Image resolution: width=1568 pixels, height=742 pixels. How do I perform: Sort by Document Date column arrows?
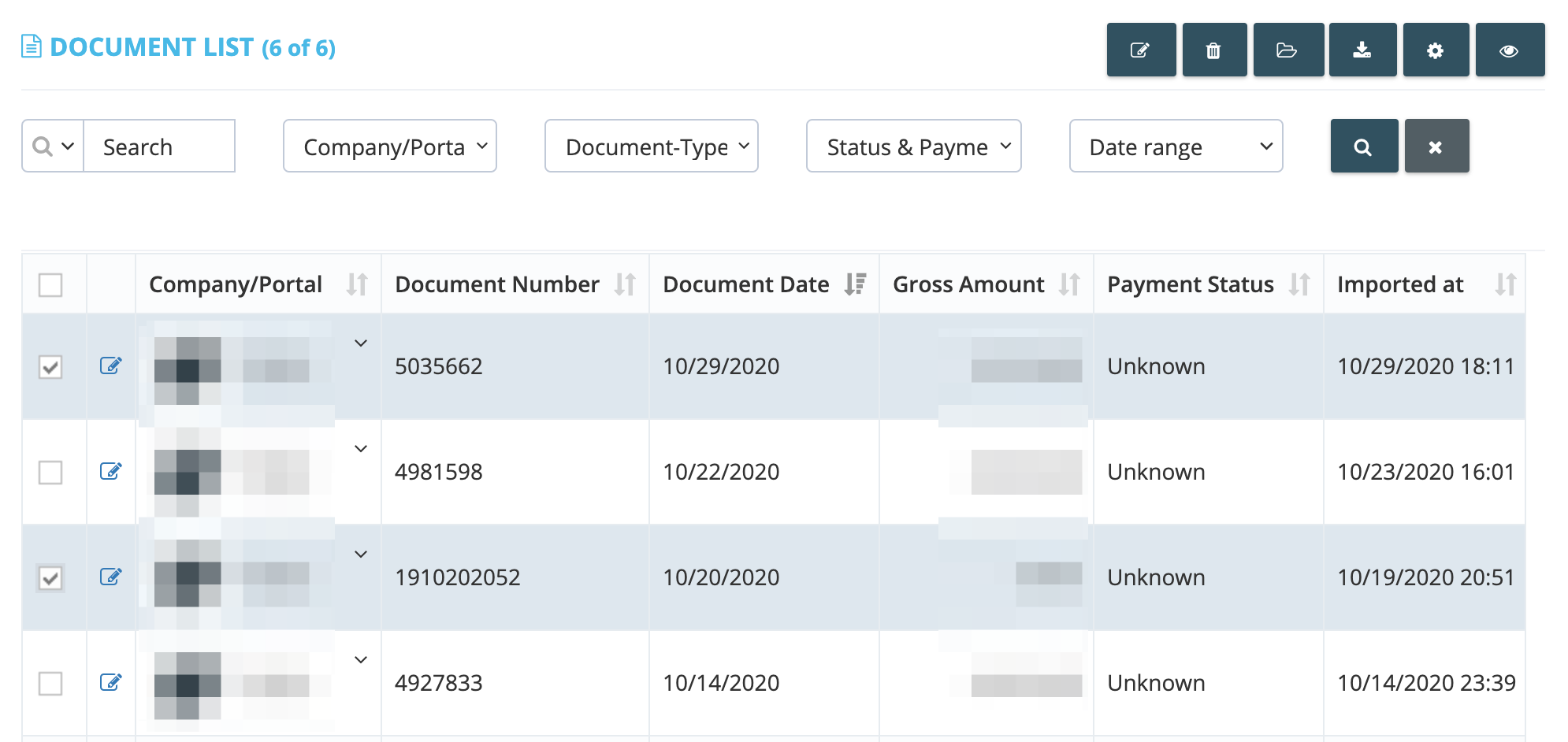[855, 284]
